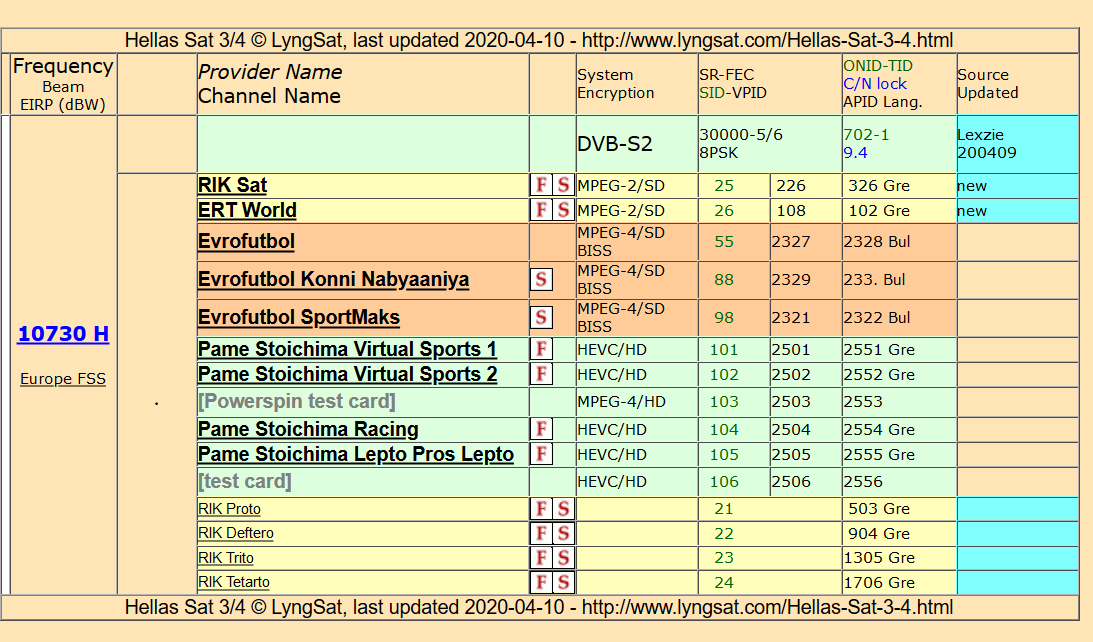Open the RIK Sat channel link

pyautogui.click(x=232, y=185)
